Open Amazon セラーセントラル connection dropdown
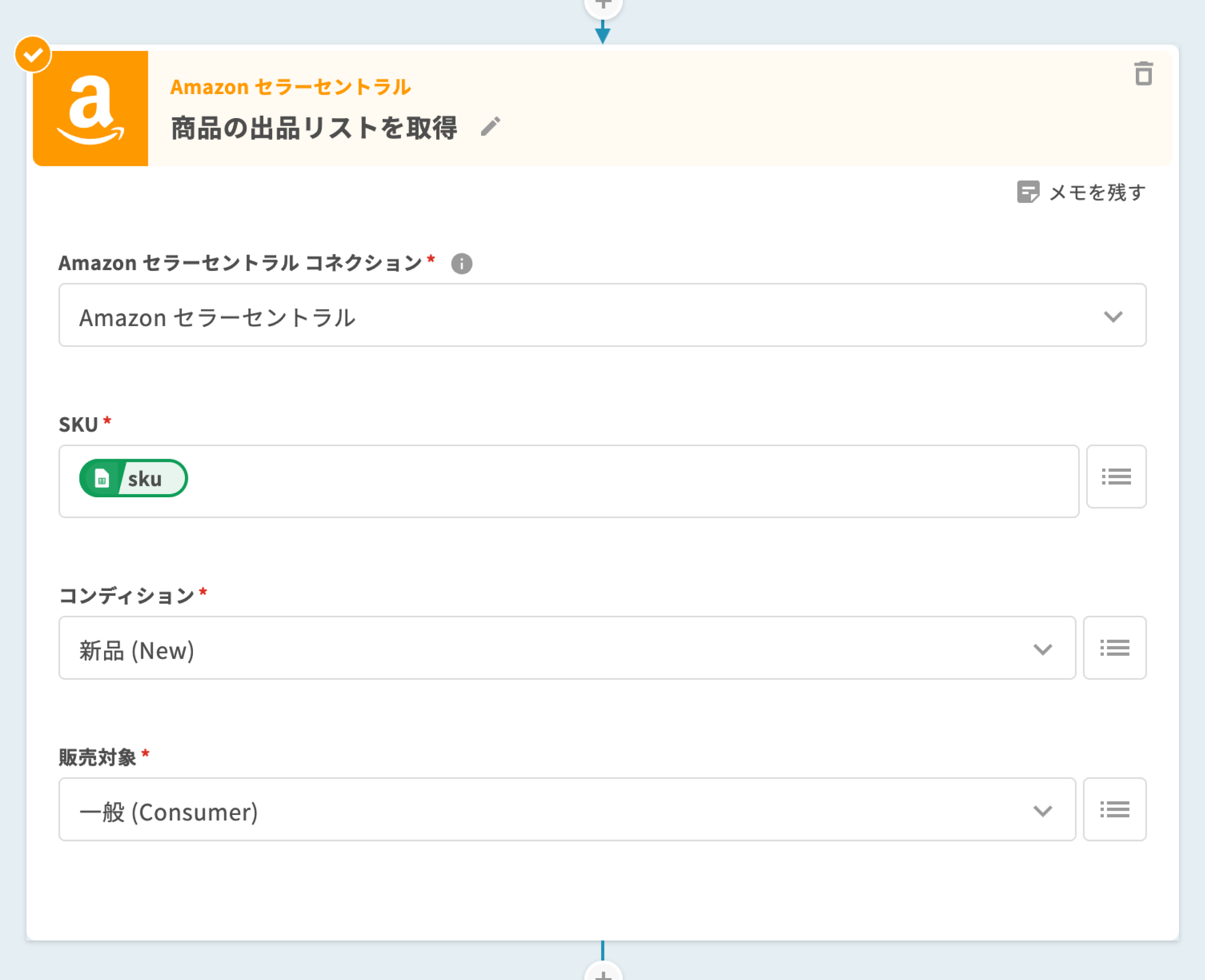The width and height of the screenshot is (1205, 980). pos(565,316)
